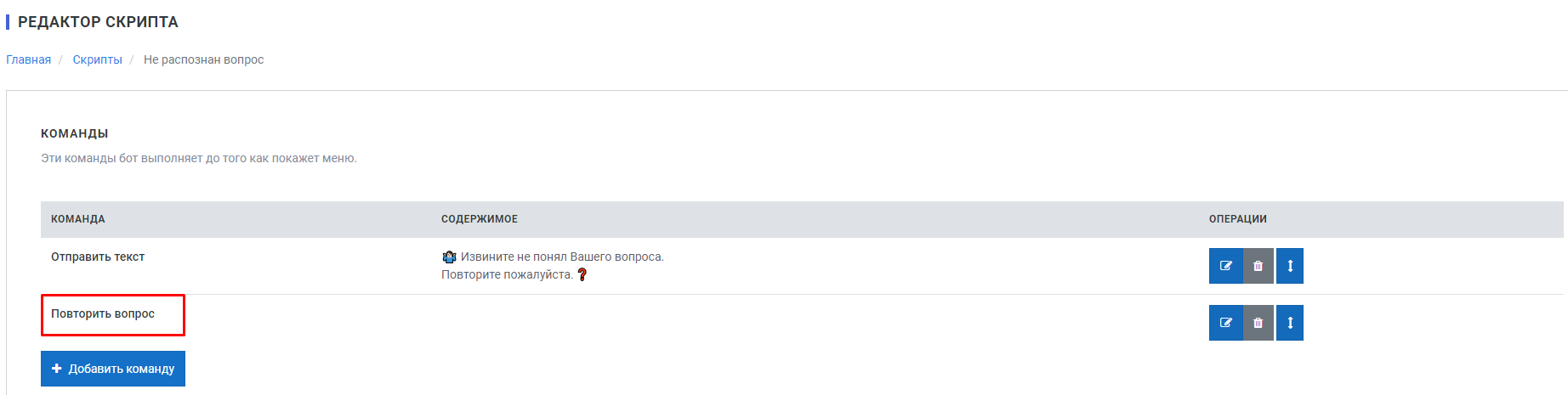Select the "Отправить текст" command cell
1568x395 pixels.
[x=98, y=257]
